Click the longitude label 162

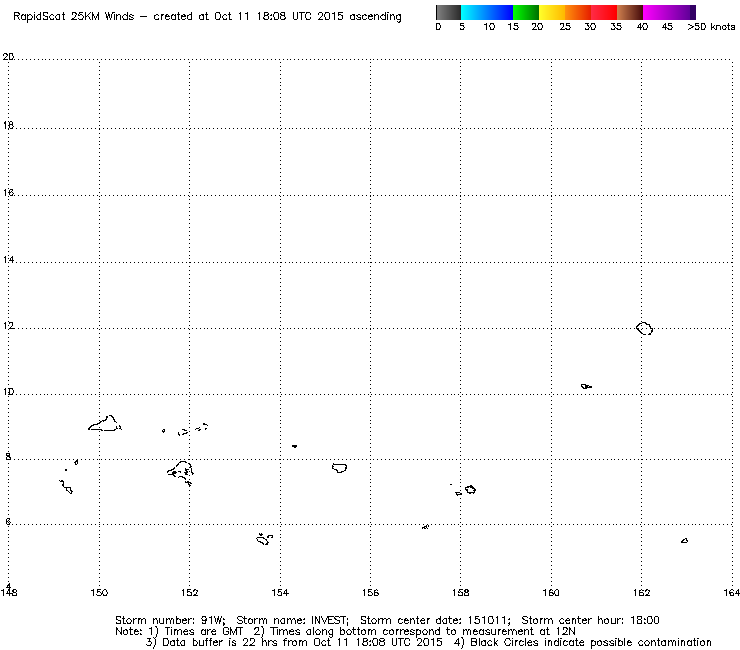click(x=641, y=592)
